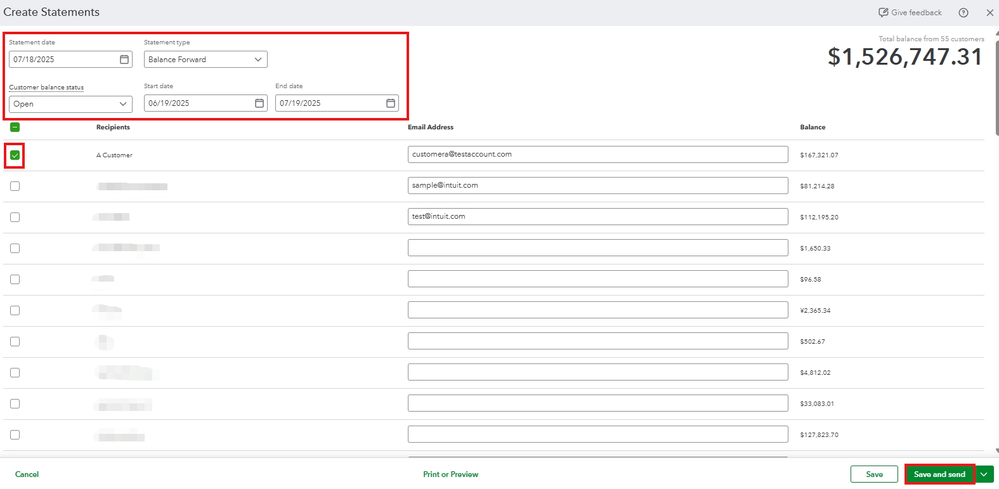Image resolution: width=999 pixels, height=489 pixels.
Task: Open the help question mark icon
Action: coord(963,13)
